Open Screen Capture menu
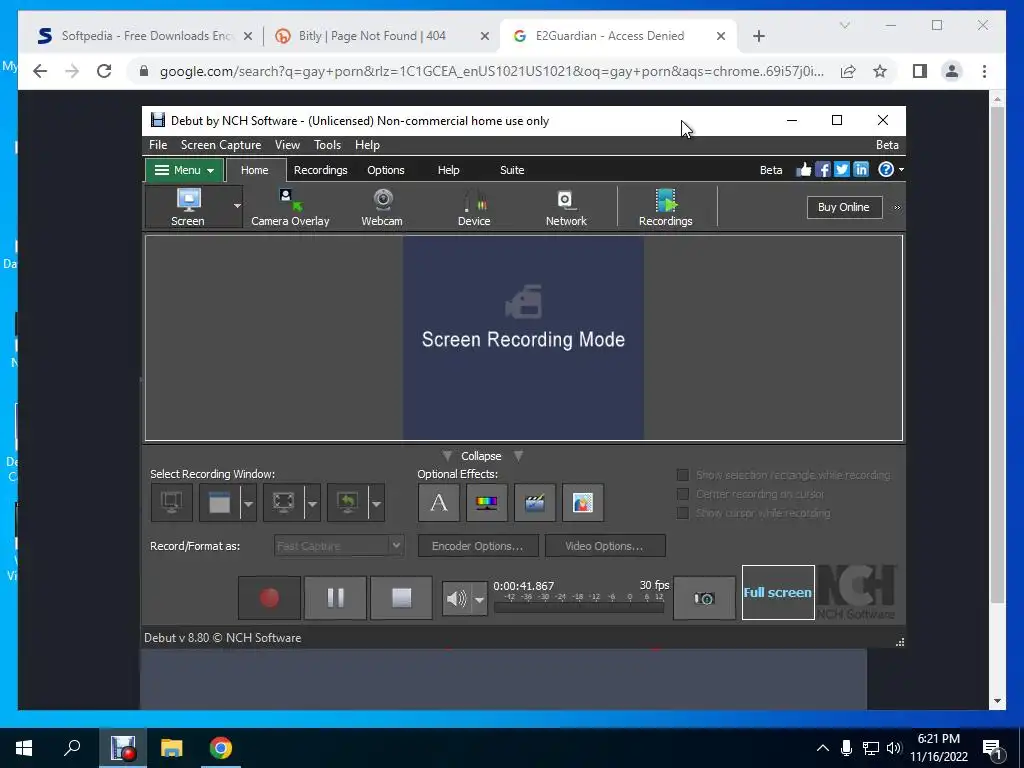The image size is (1024, 768). [x=221, y=145]
